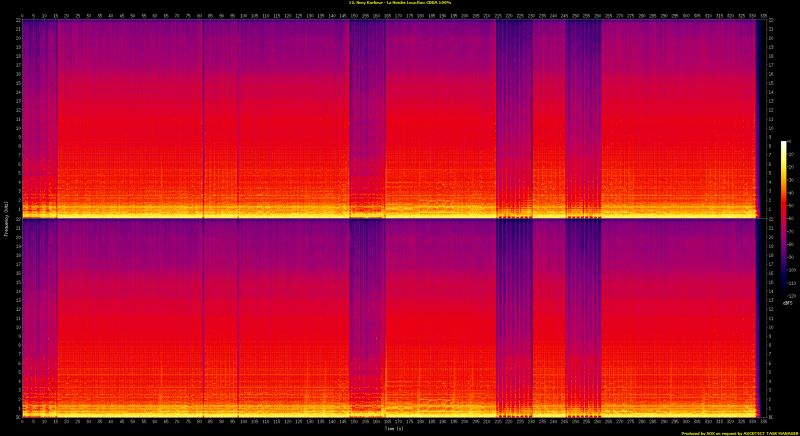
Task: Click the rightmost dark band in upper channel
Action: pos(583,110)
